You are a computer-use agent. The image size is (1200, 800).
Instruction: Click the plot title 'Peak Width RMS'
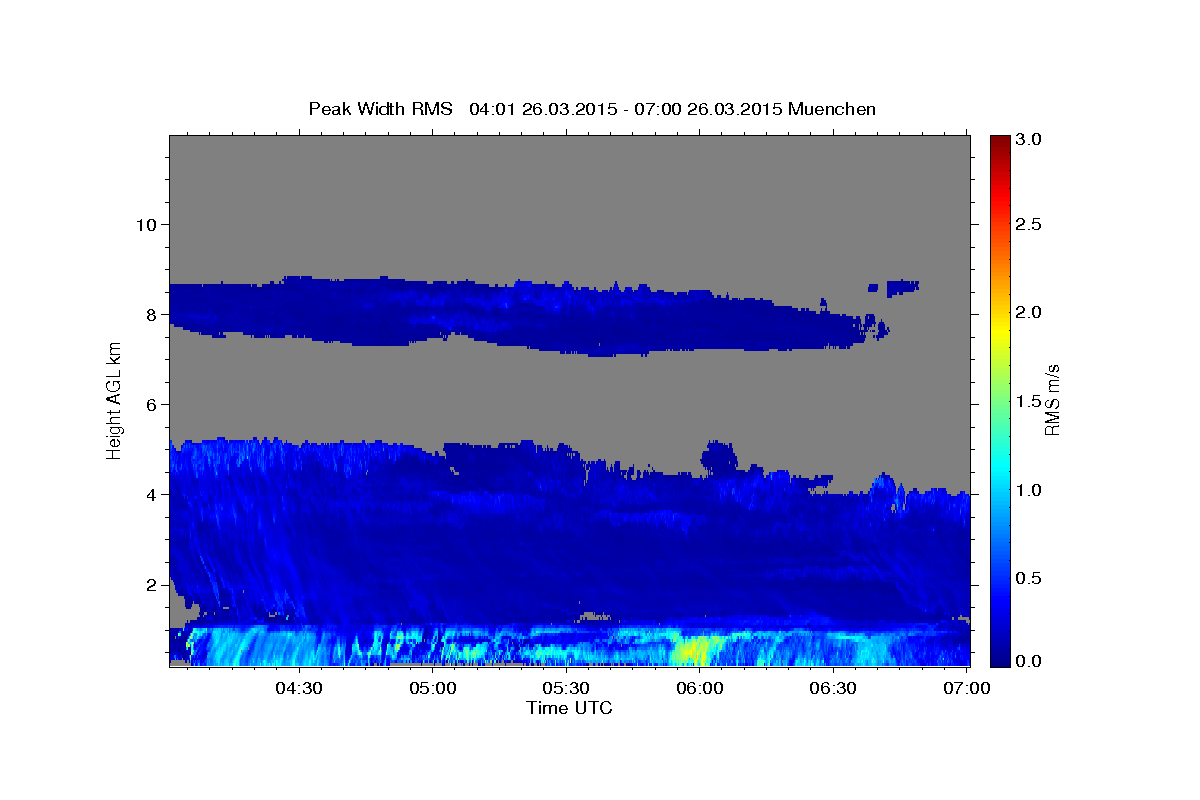[380, 109]
